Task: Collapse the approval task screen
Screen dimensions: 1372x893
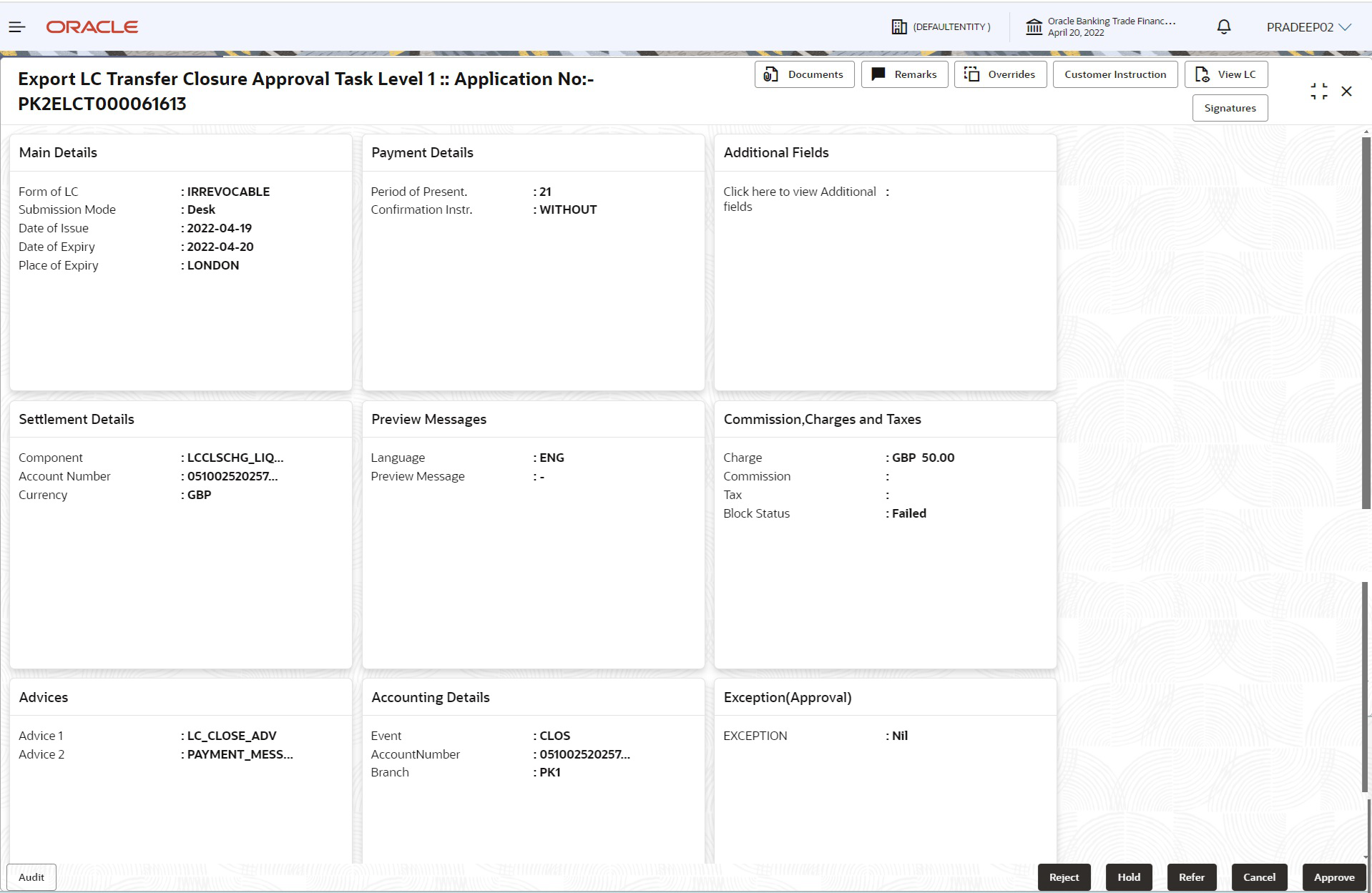Action: tap(1319, 92)
